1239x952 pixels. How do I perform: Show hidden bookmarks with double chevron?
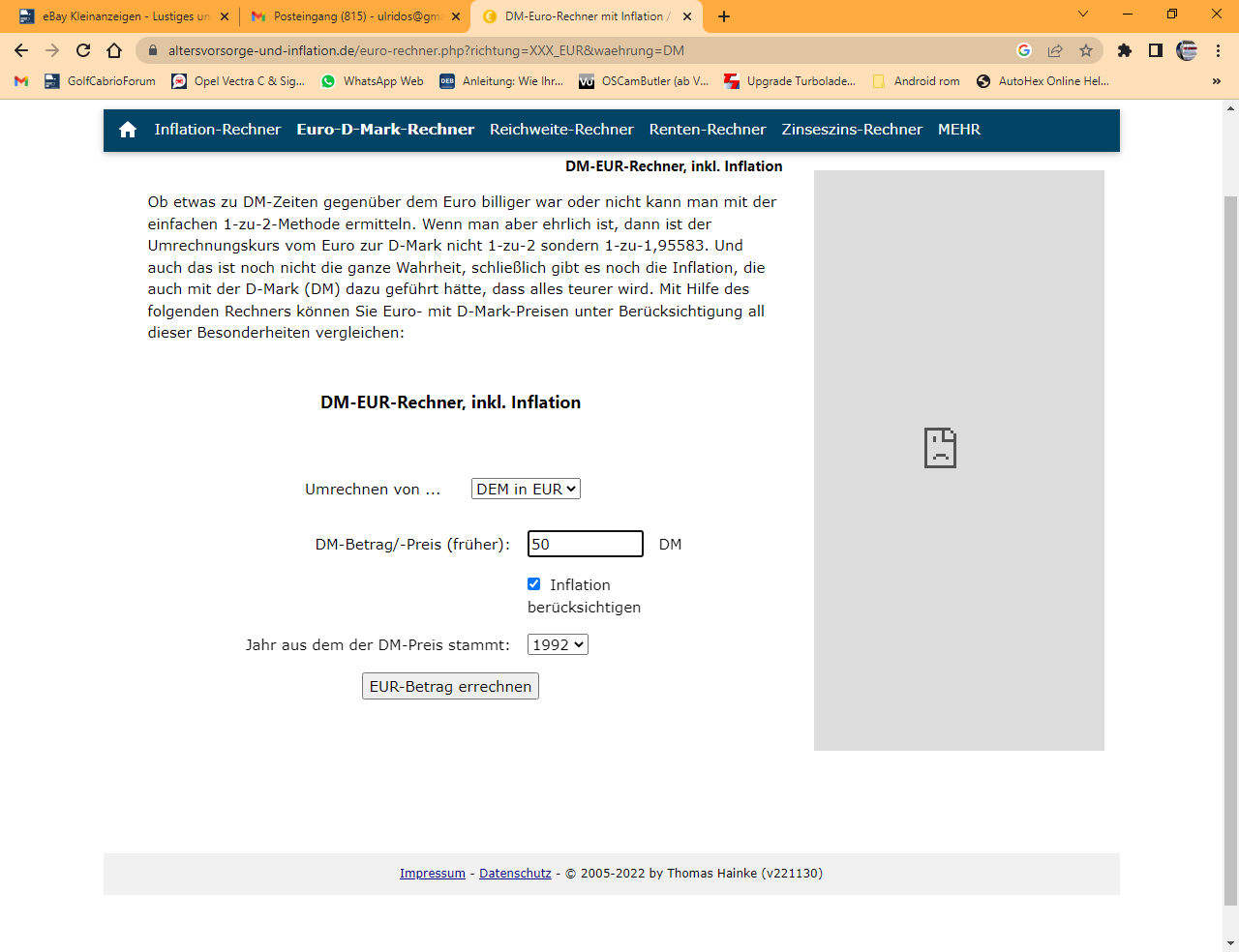(x=1216, y=81)
